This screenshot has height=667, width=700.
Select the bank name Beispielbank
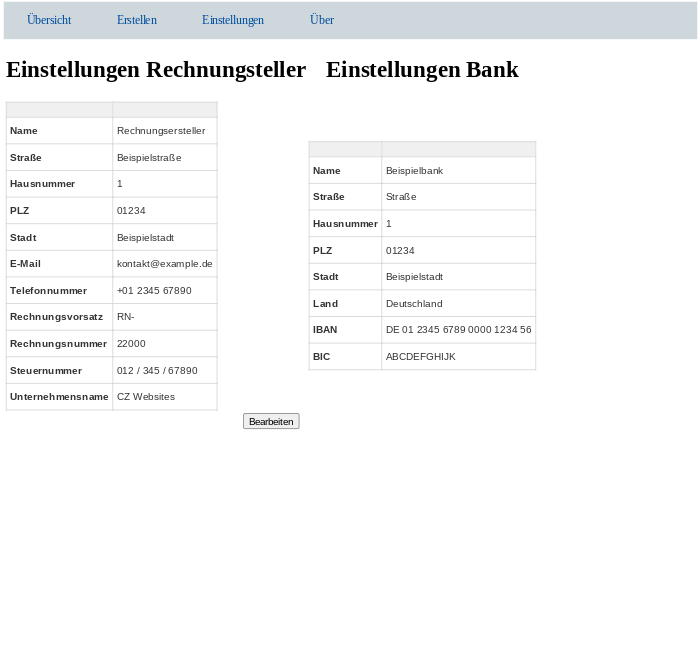414,171
